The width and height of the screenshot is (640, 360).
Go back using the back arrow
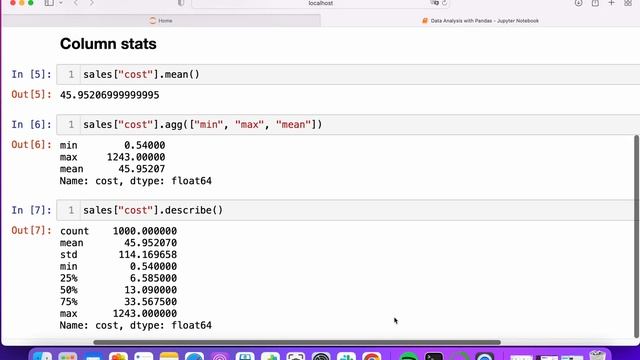point(76,3)
